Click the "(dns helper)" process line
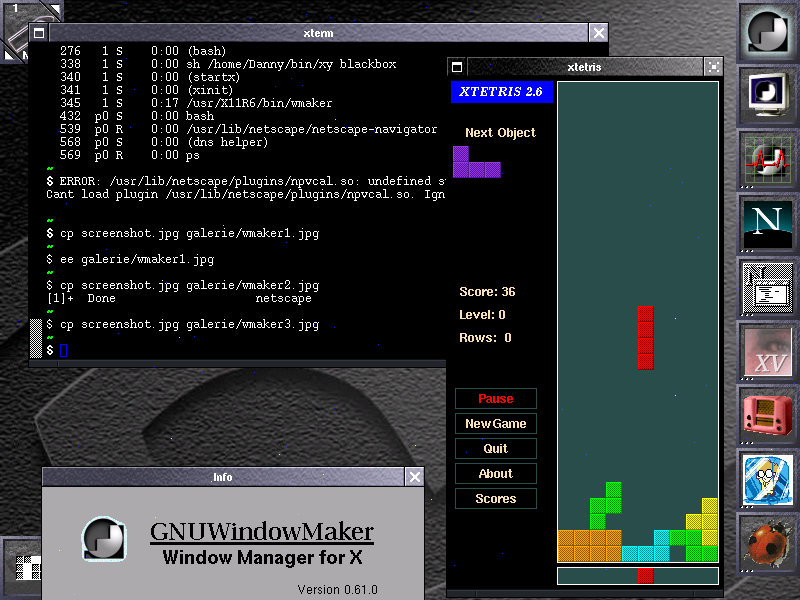 (x=164, y=142)
